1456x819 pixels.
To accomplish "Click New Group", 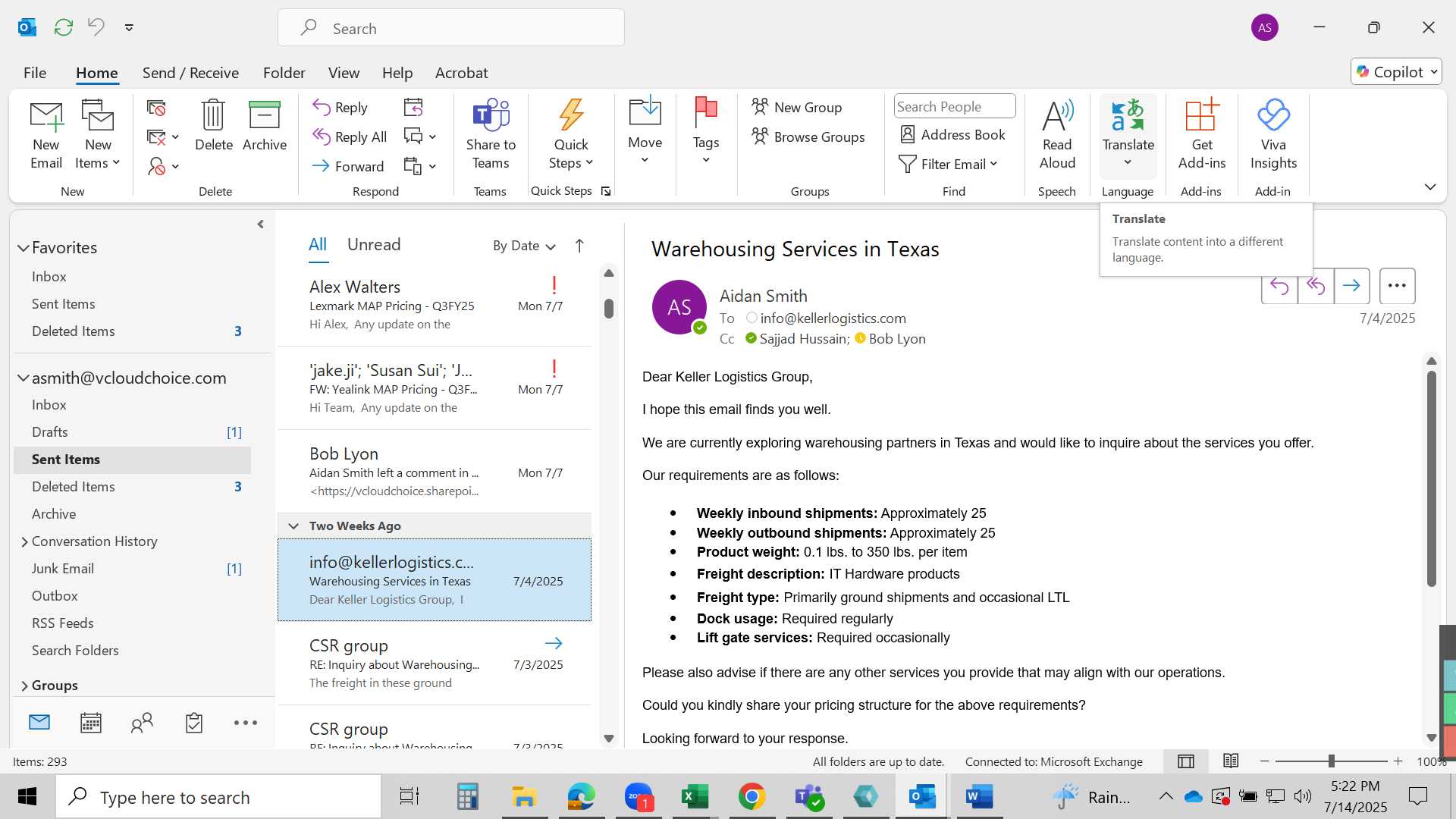I will point(797,108).
